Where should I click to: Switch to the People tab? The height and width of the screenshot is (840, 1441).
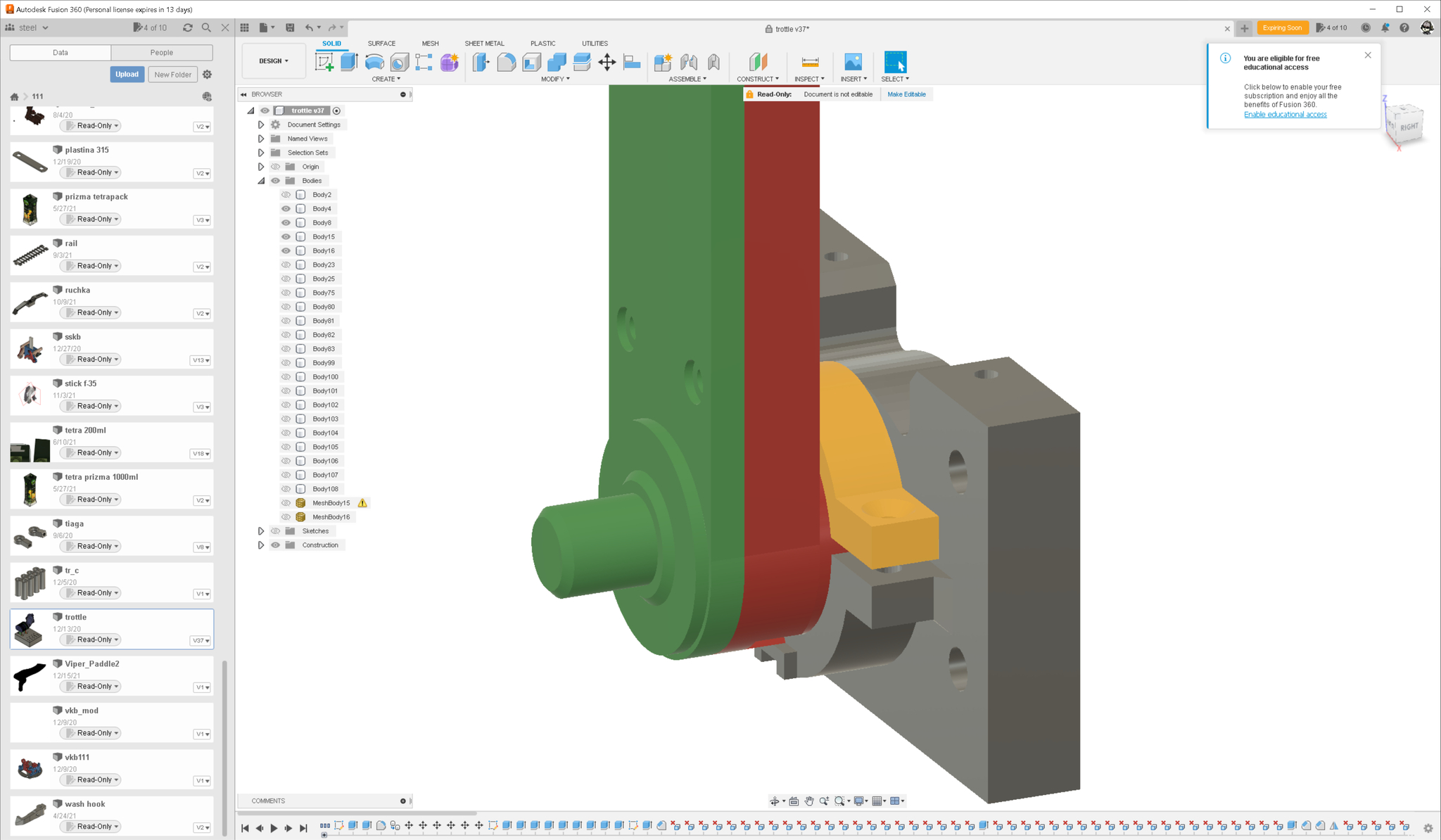(161, 53)
